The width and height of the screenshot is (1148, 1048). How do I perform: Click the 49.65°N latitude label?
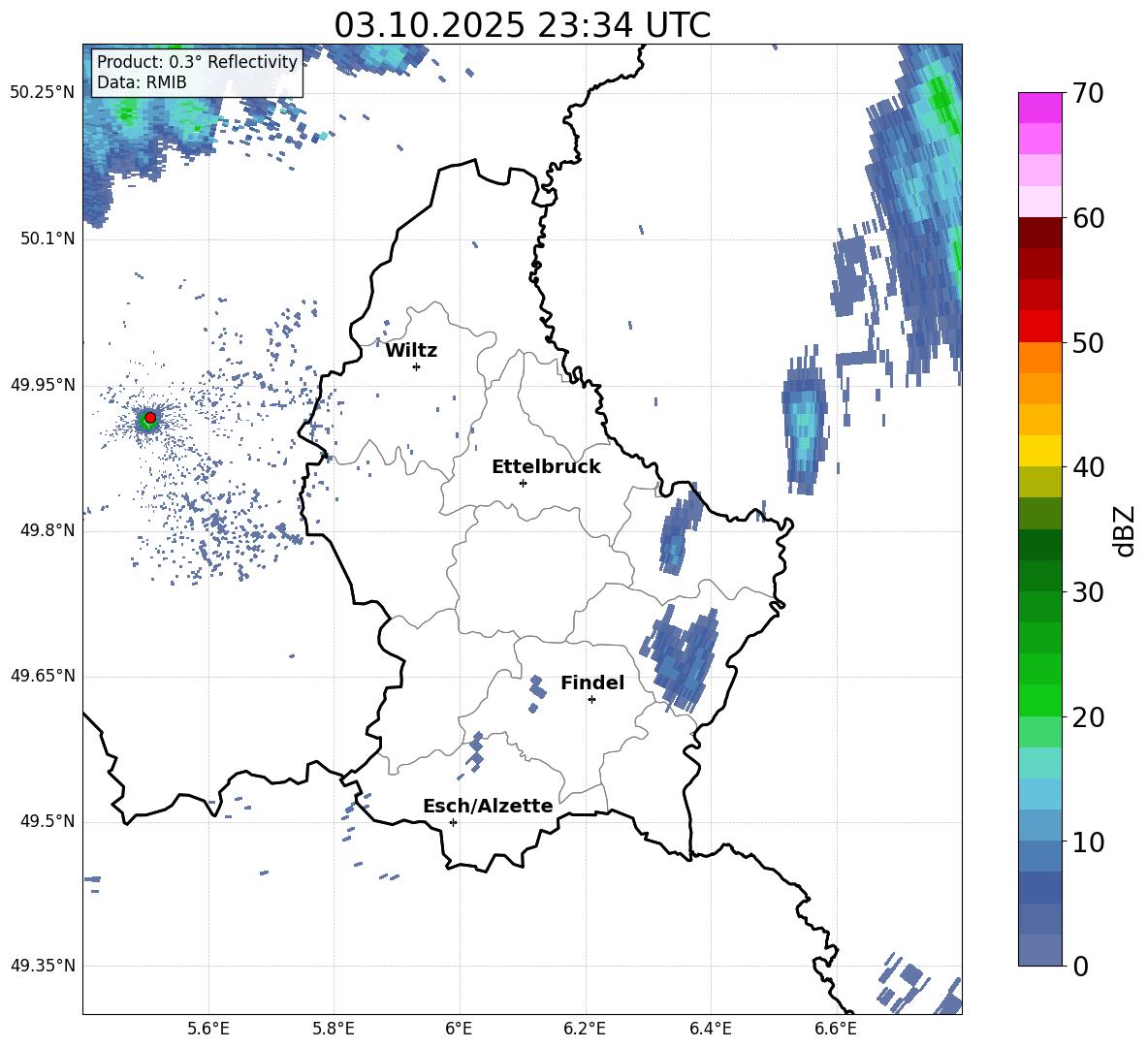coord(43,675)
